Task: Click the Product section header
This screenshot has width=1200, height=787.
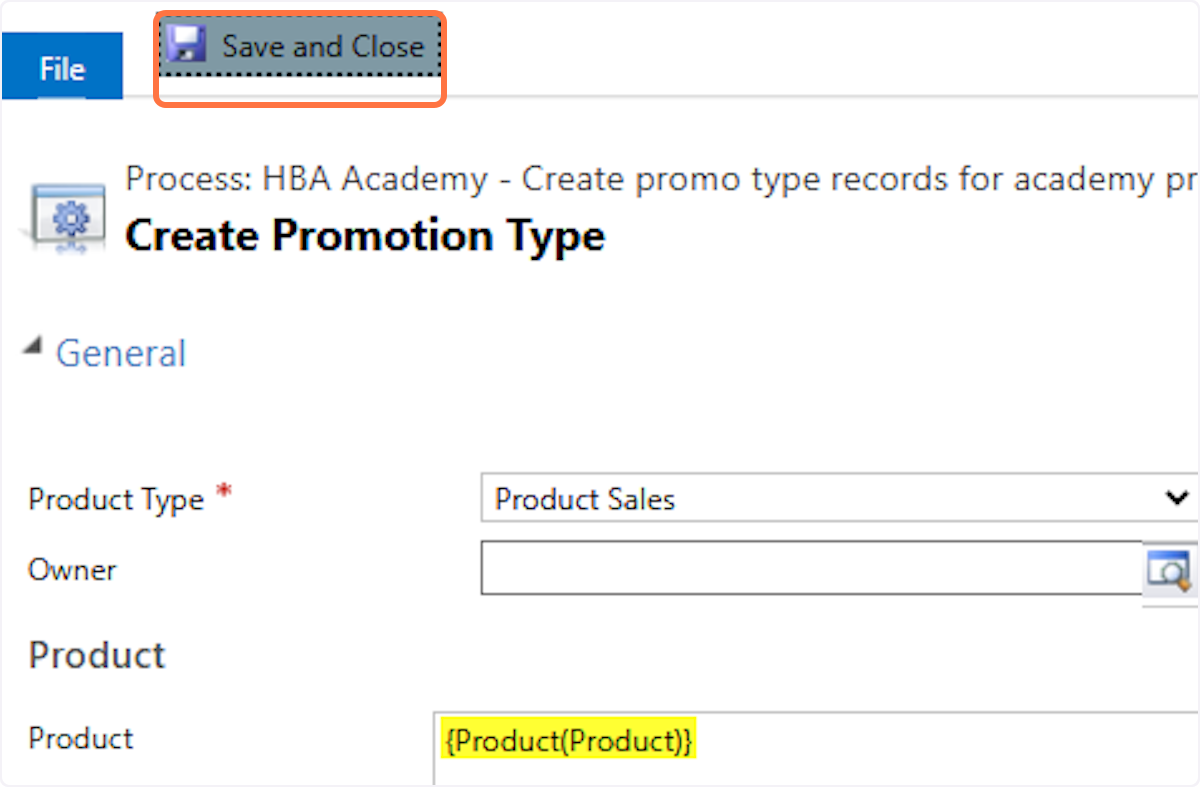Action: pos(97,655)
